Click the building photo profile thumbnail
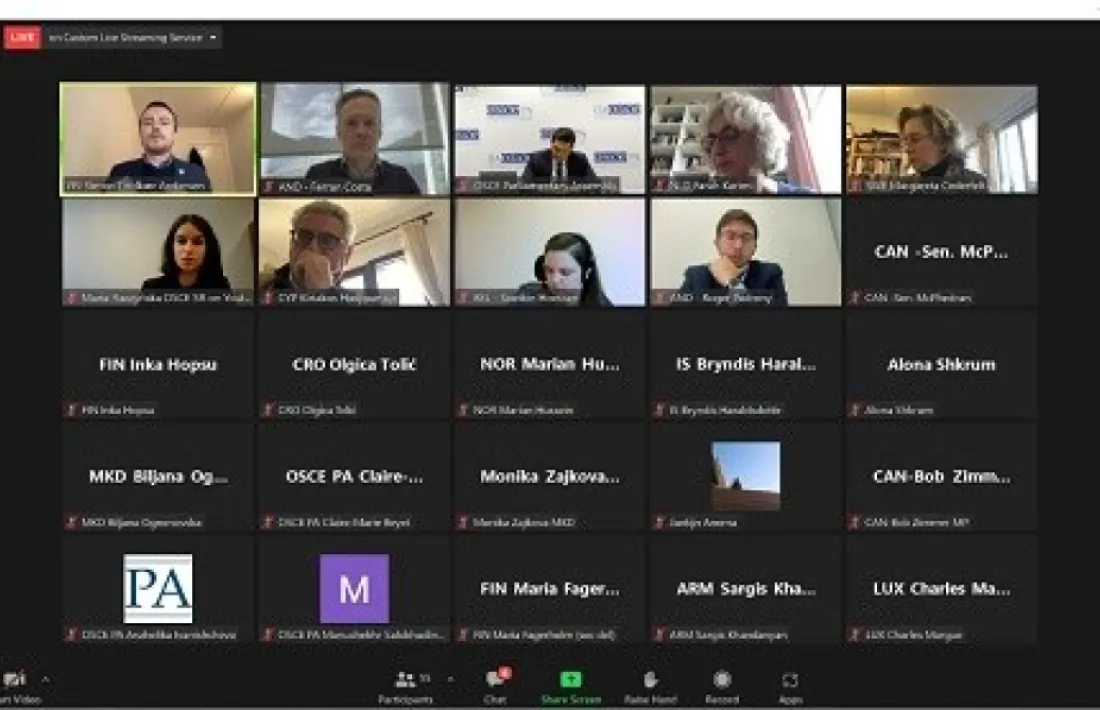The width and height of the screenshot is (1100, 710). [x=746, y=476]
